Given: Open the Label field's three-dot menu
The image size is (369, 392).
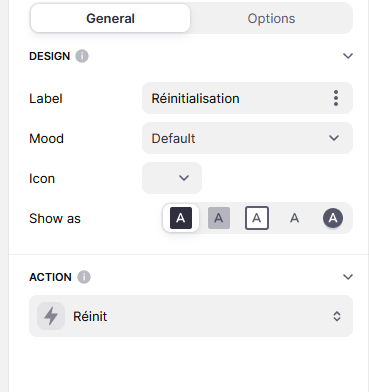Looking at the screenshot, I should pos(336,98).
